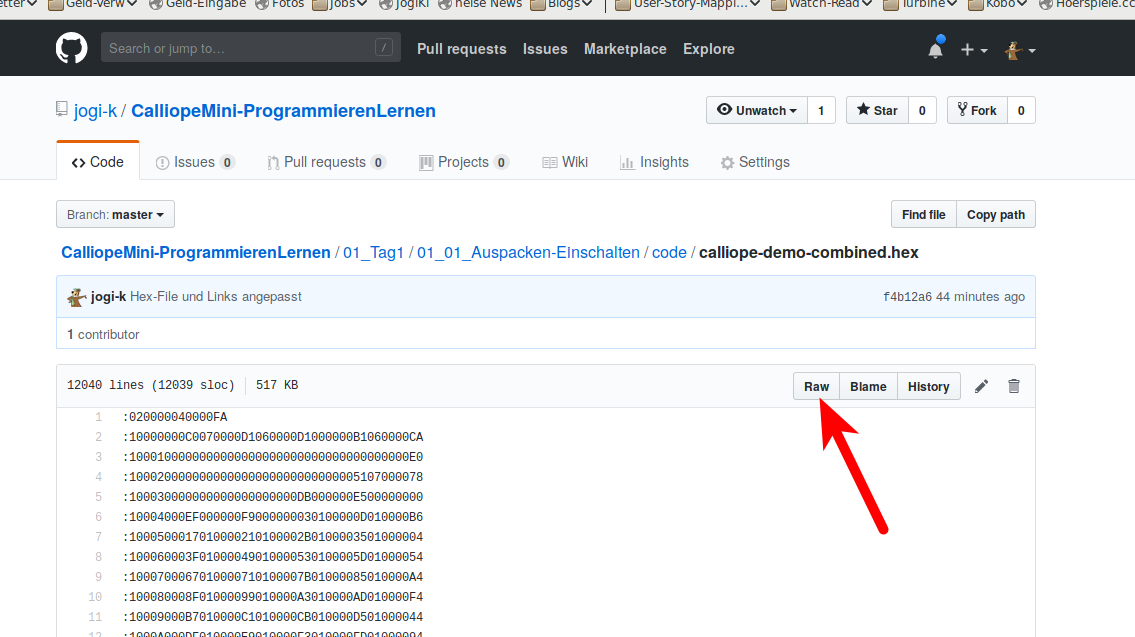Click the stargazers count 0
Viewport: 1135px width, 637px height.
921,110
